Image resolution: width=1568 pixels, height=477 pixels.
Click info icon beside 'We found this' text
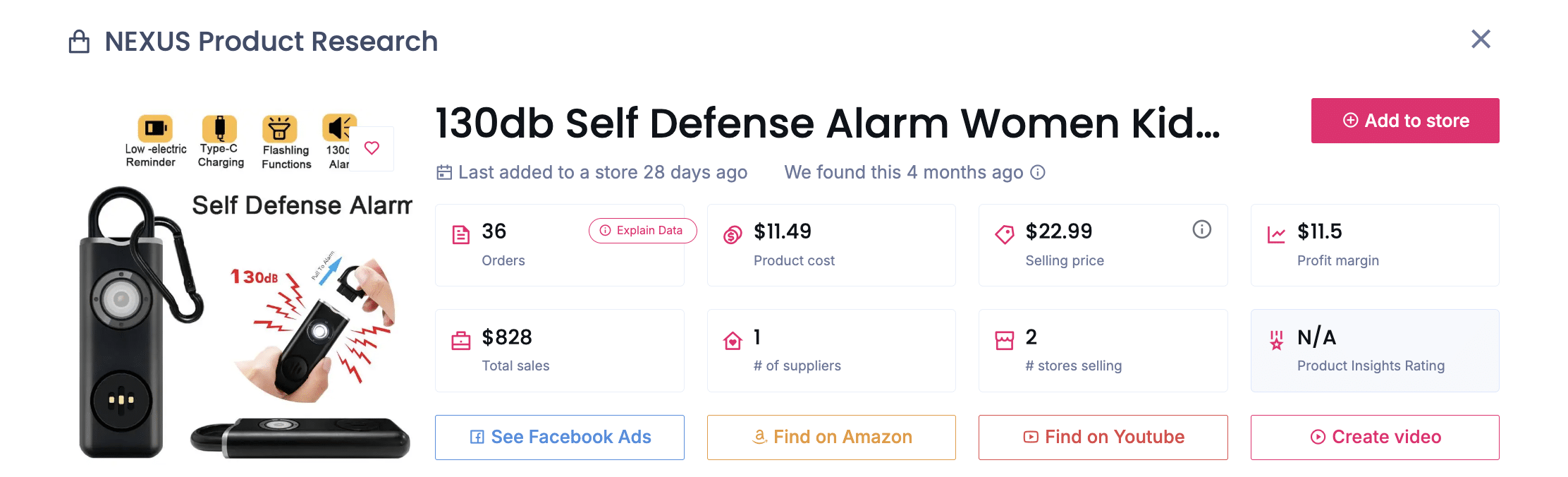coord(1038,172)
